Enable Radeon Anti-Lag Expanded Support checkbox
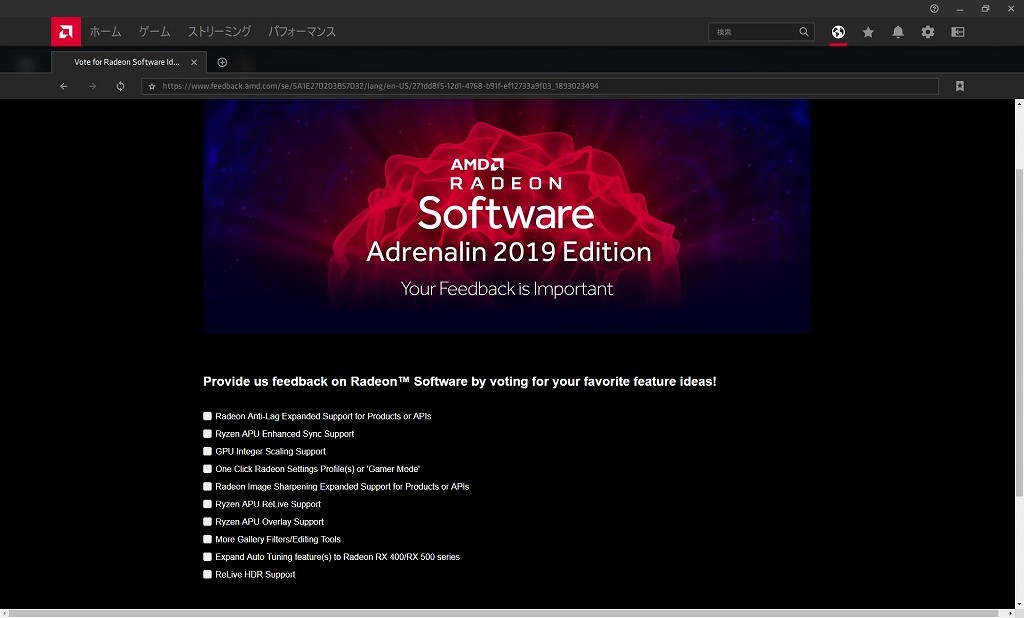This screenshot has width=1024, height=618. pos(208,416)
